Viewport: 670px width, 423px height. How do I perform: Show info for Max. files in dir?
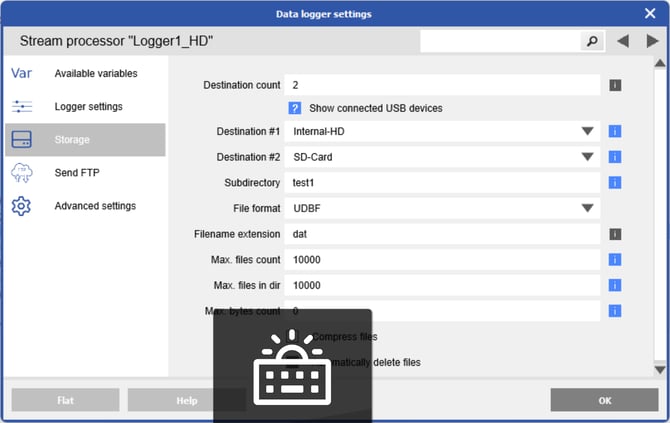[615, 285]
